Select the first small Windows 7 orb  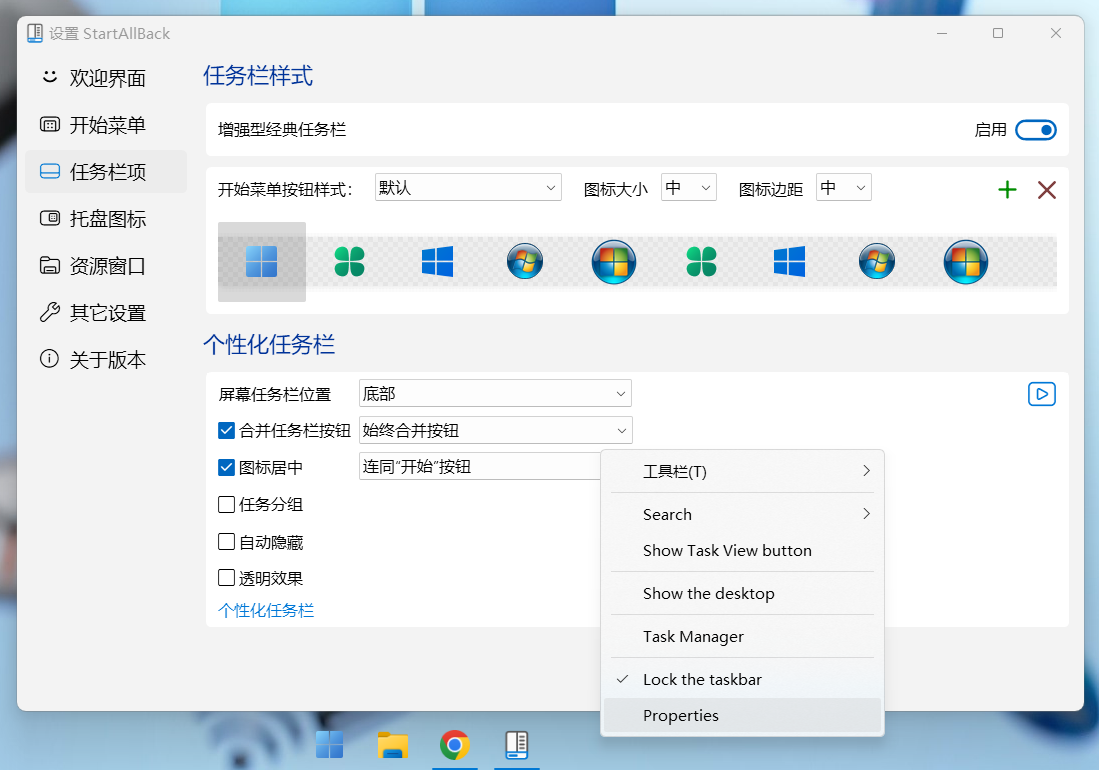pos(525,261)
